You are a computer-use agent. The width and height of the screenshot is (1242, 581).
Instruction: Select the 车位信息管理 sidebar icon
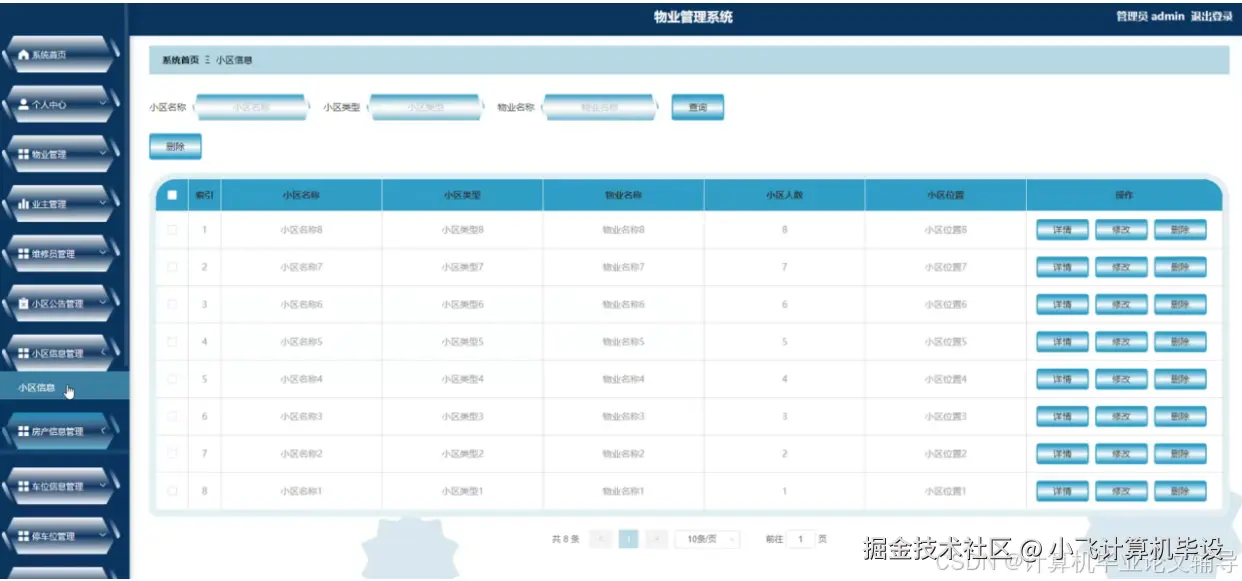(24, 484)
